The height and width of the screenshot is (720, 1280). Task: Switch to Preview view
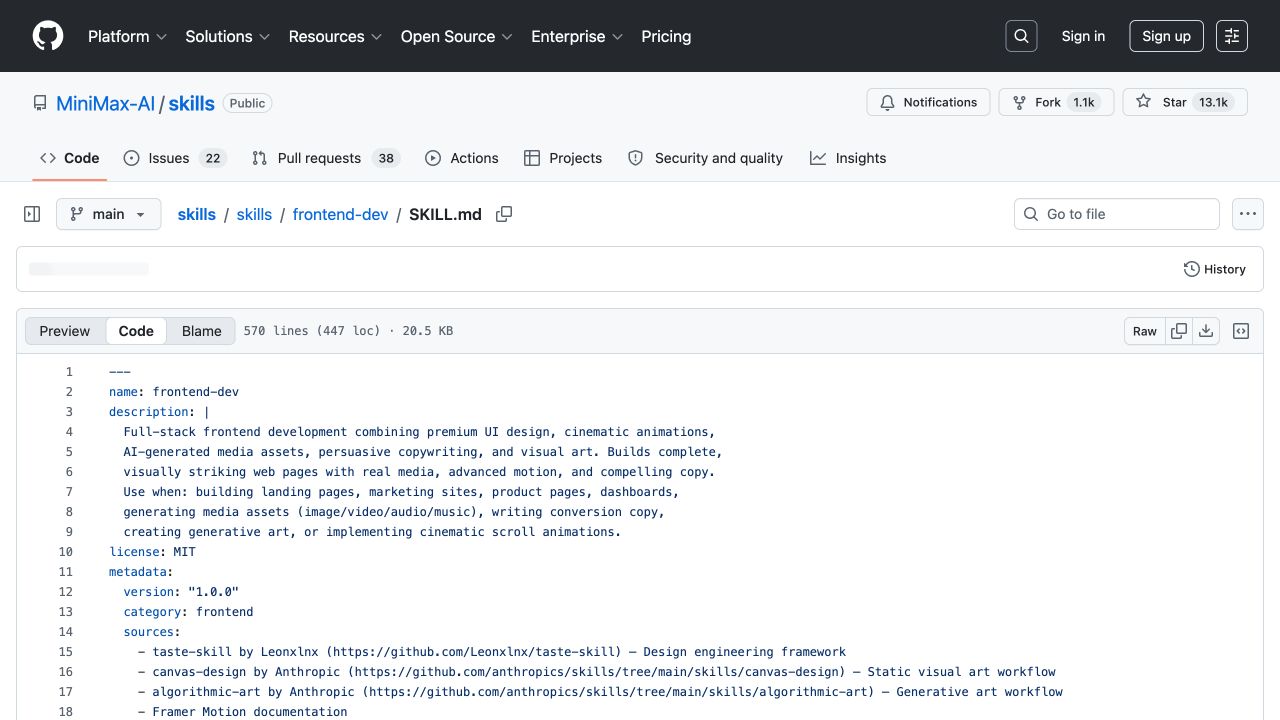[65, 331]
